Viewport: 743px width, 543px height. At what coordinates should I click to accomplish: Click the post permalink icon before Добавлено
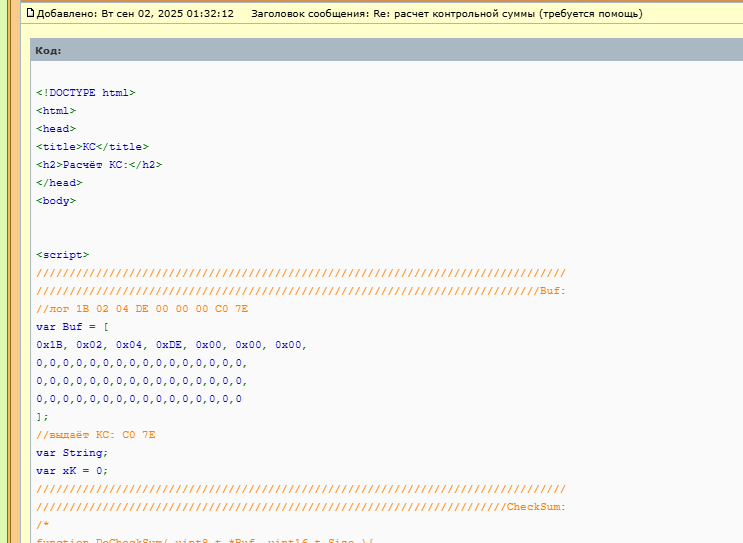coord(30,15)
